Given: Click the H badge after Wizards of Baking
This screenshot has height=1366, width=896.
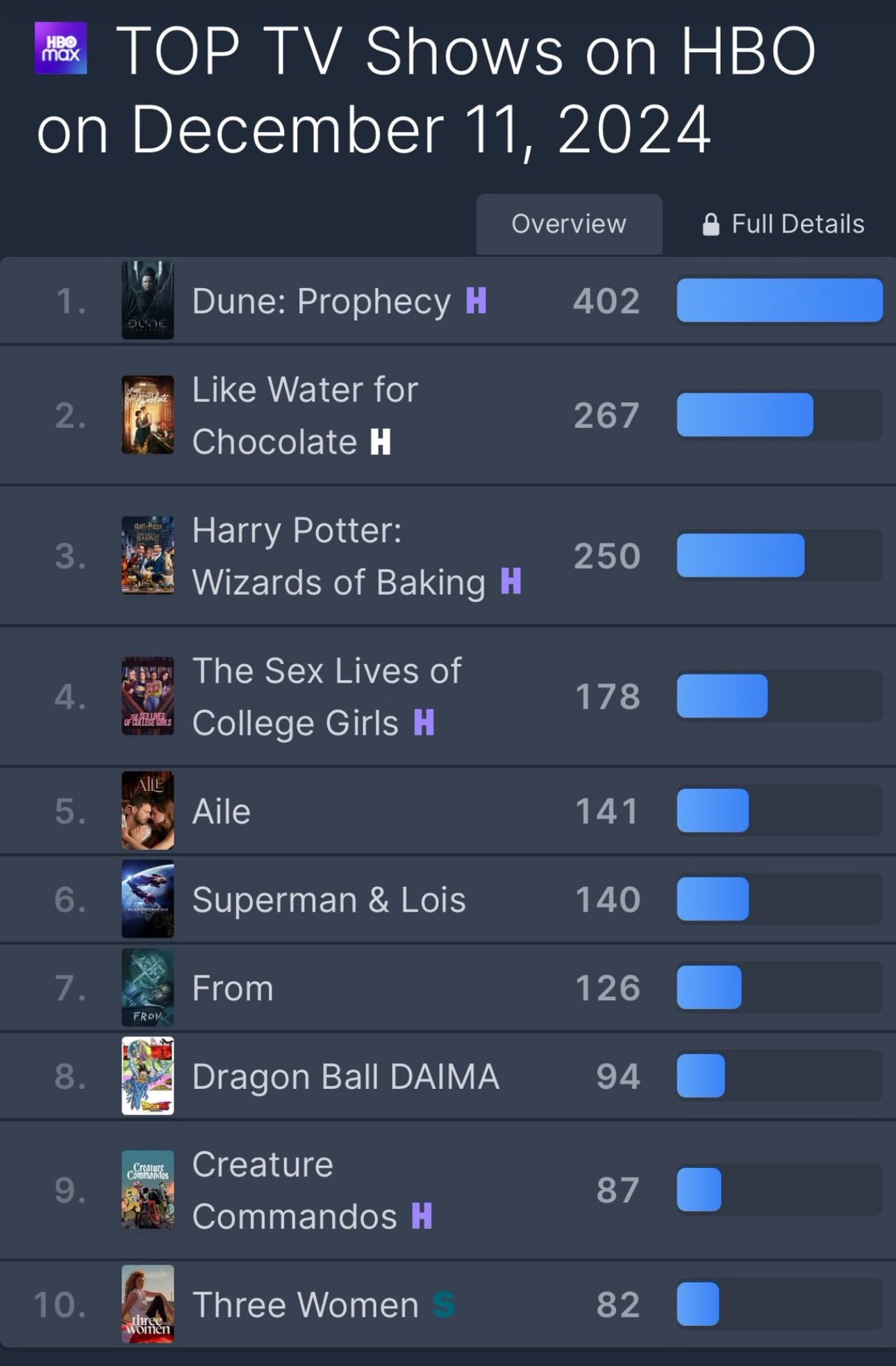Looking at the screenshot, I should point(511,581).
